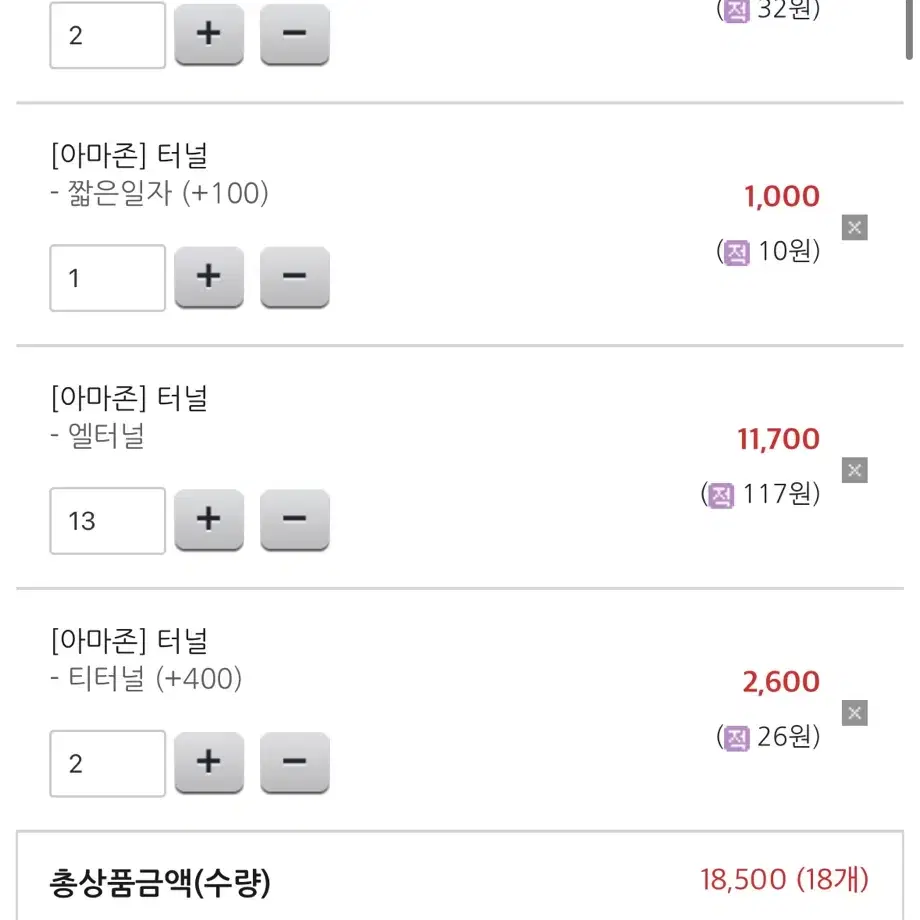This screenshot has height=920, width=920.
Task: Click plus button on topmost item with quantity 2
Action: pos(209,34)
